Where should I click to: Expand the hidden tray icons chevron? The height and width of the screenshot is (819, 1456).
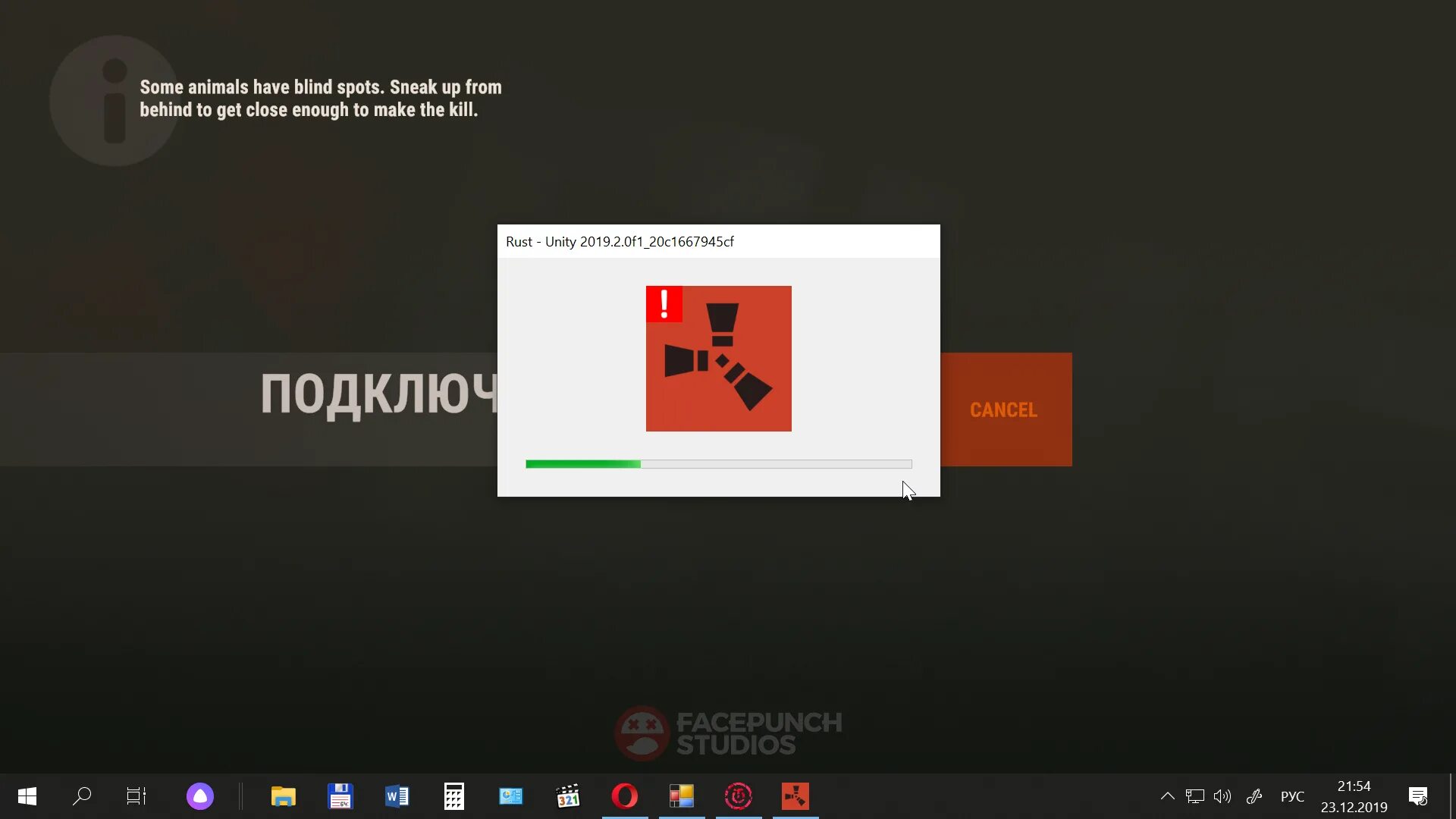click(x=1167, y=796)
